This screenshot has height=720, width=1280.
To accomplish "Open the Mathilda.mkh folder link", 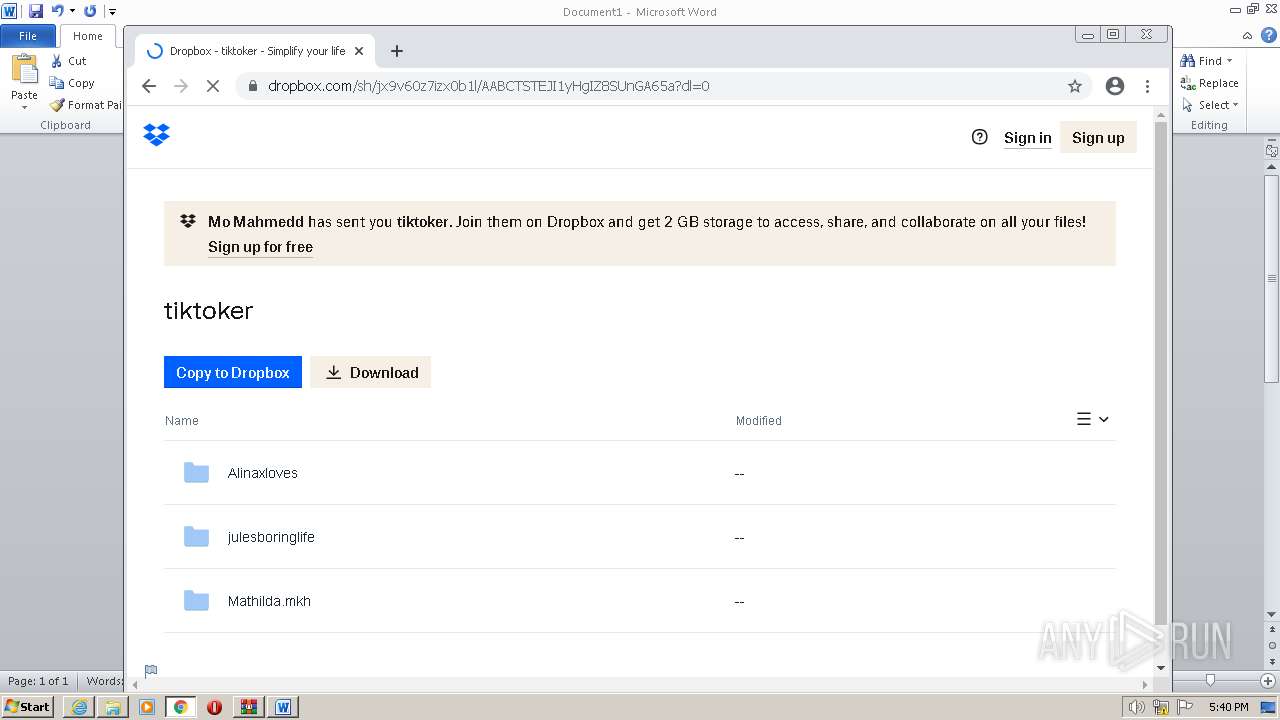I will pyautogui.click(x=269, y=601).
